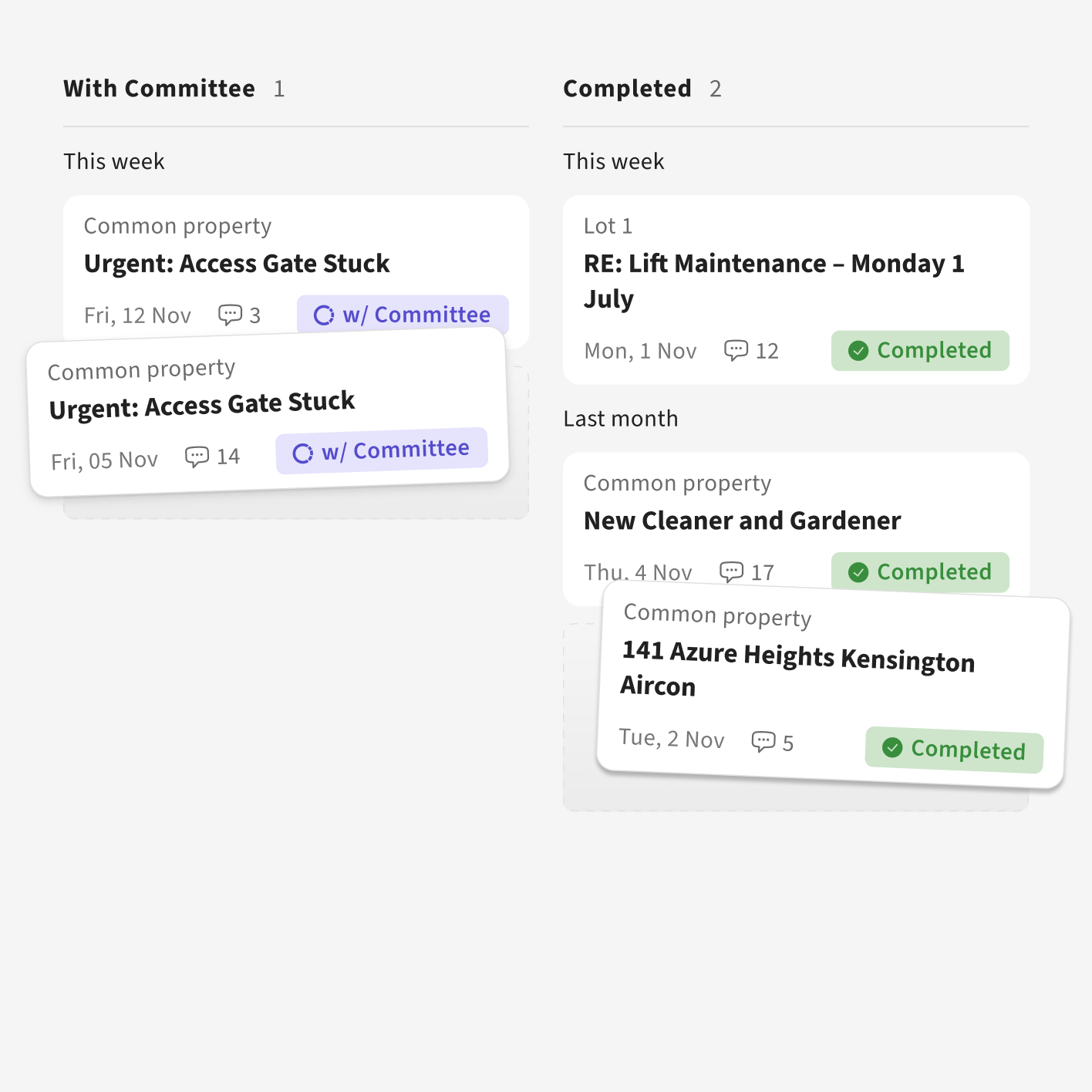Viewport: 1092px width, 1092px height.
Task: Toggle Completed on the 141 Azure Heights card
Action: [953, 751]
